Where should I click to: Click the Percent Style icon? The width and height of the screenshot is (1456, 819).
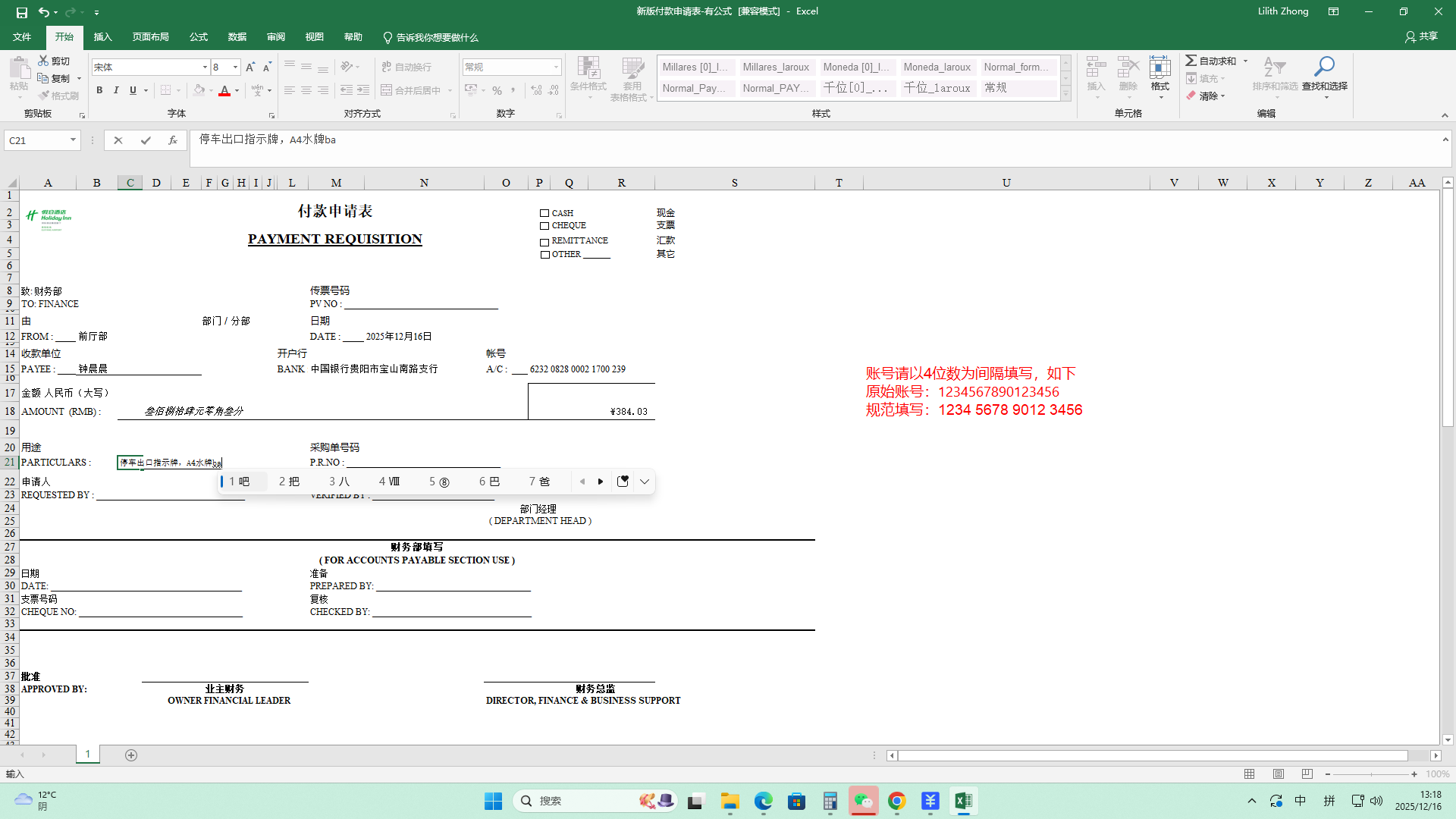[497, 90]
